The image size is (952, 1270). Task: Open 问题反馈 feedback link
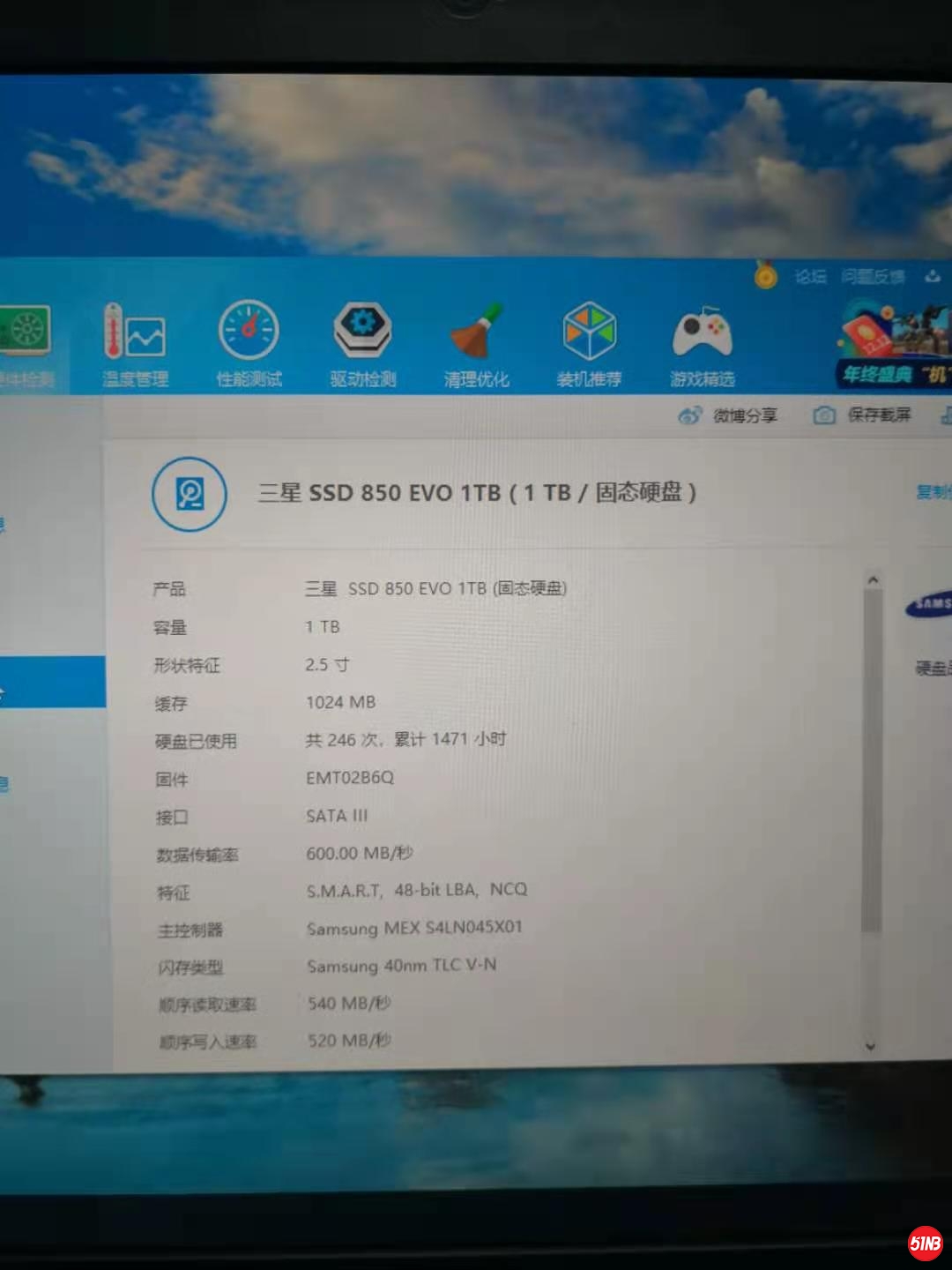point(872,277)
